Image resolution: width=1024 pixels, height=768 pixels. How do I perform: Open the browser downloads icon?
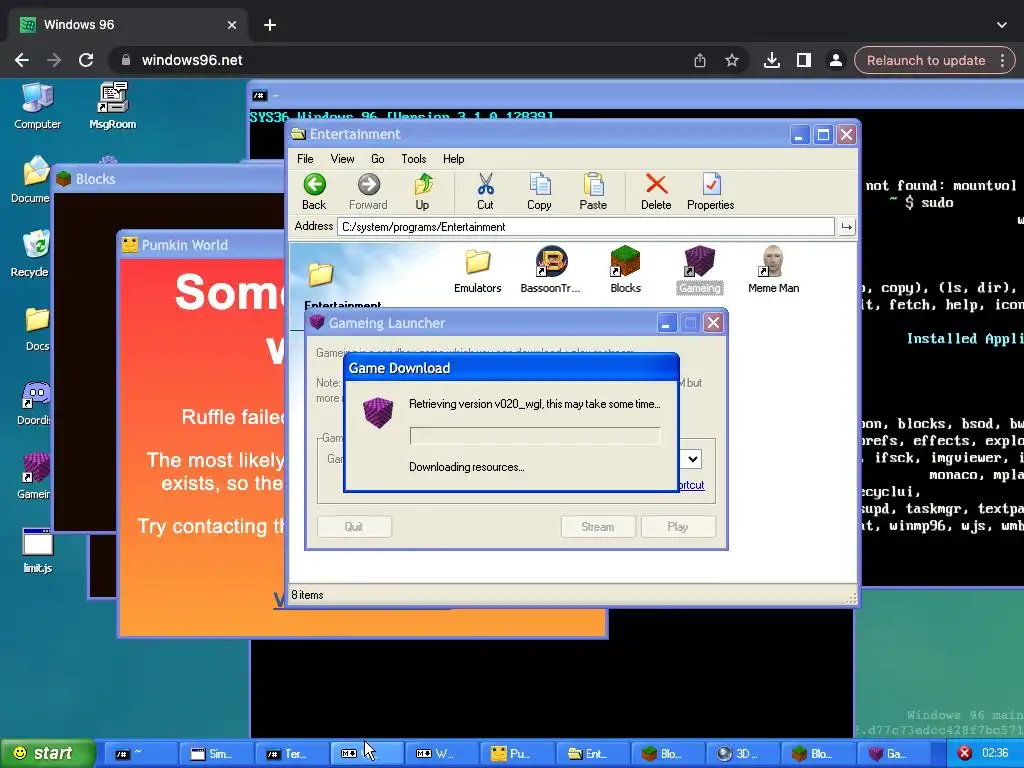coord(771,60)
